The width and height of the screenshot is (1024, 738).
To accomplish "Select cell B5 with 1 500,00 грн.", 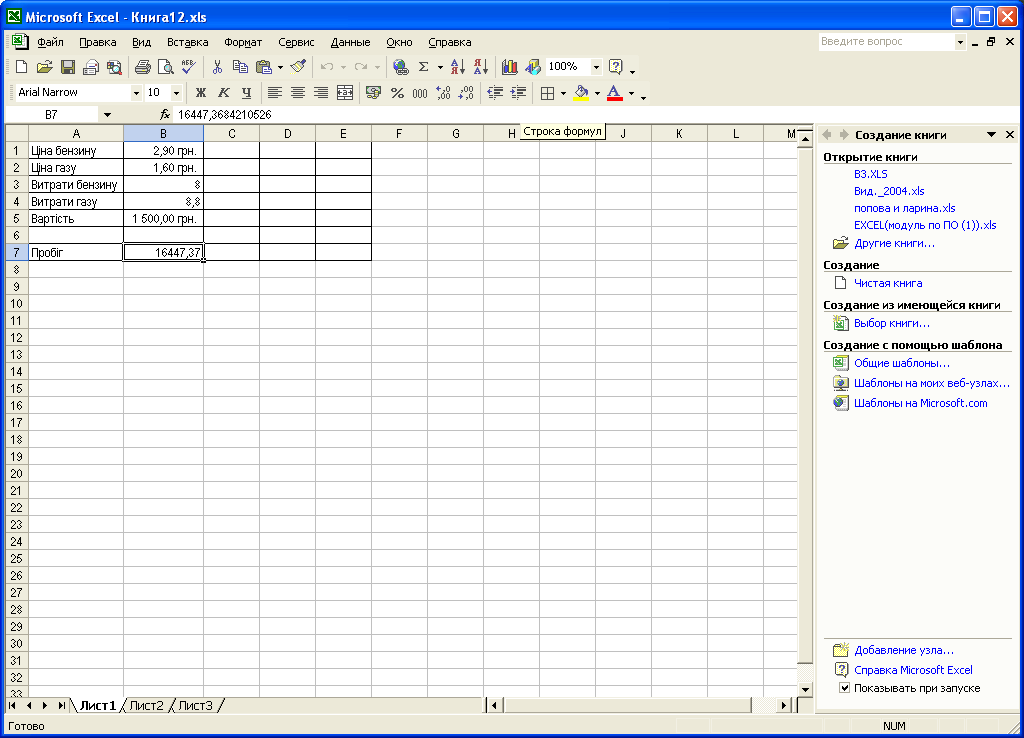I will tap(163, 218).
